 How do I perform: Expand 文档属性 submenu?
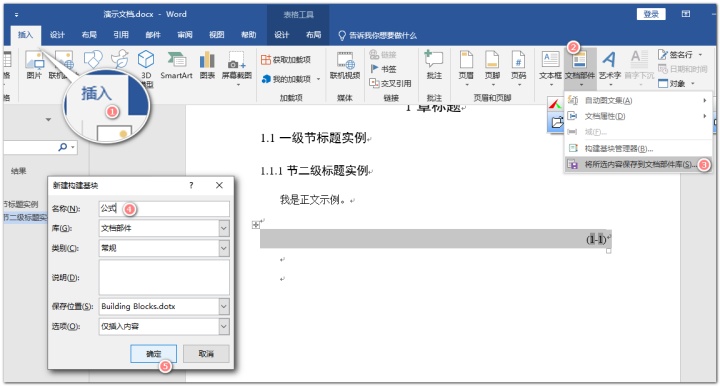(x=638, y=116)
